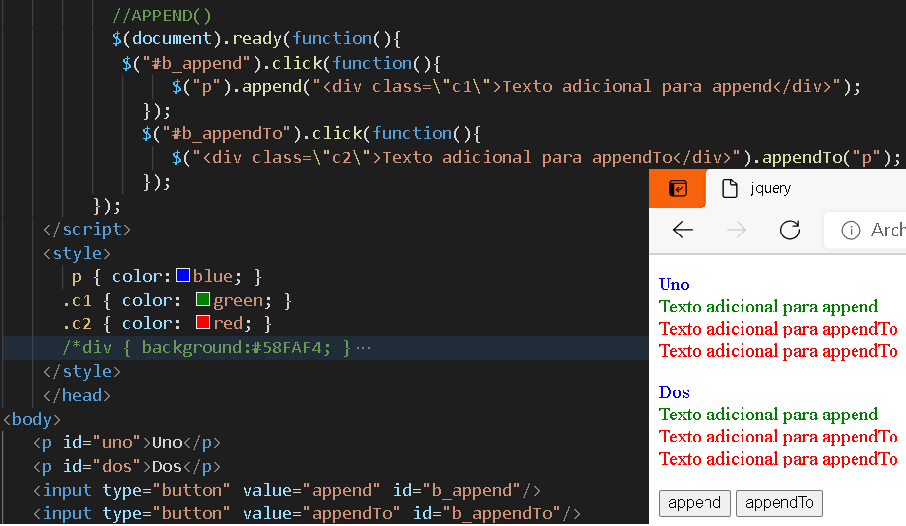Click the '.c1' CSS rule selector

coord(77,301)
